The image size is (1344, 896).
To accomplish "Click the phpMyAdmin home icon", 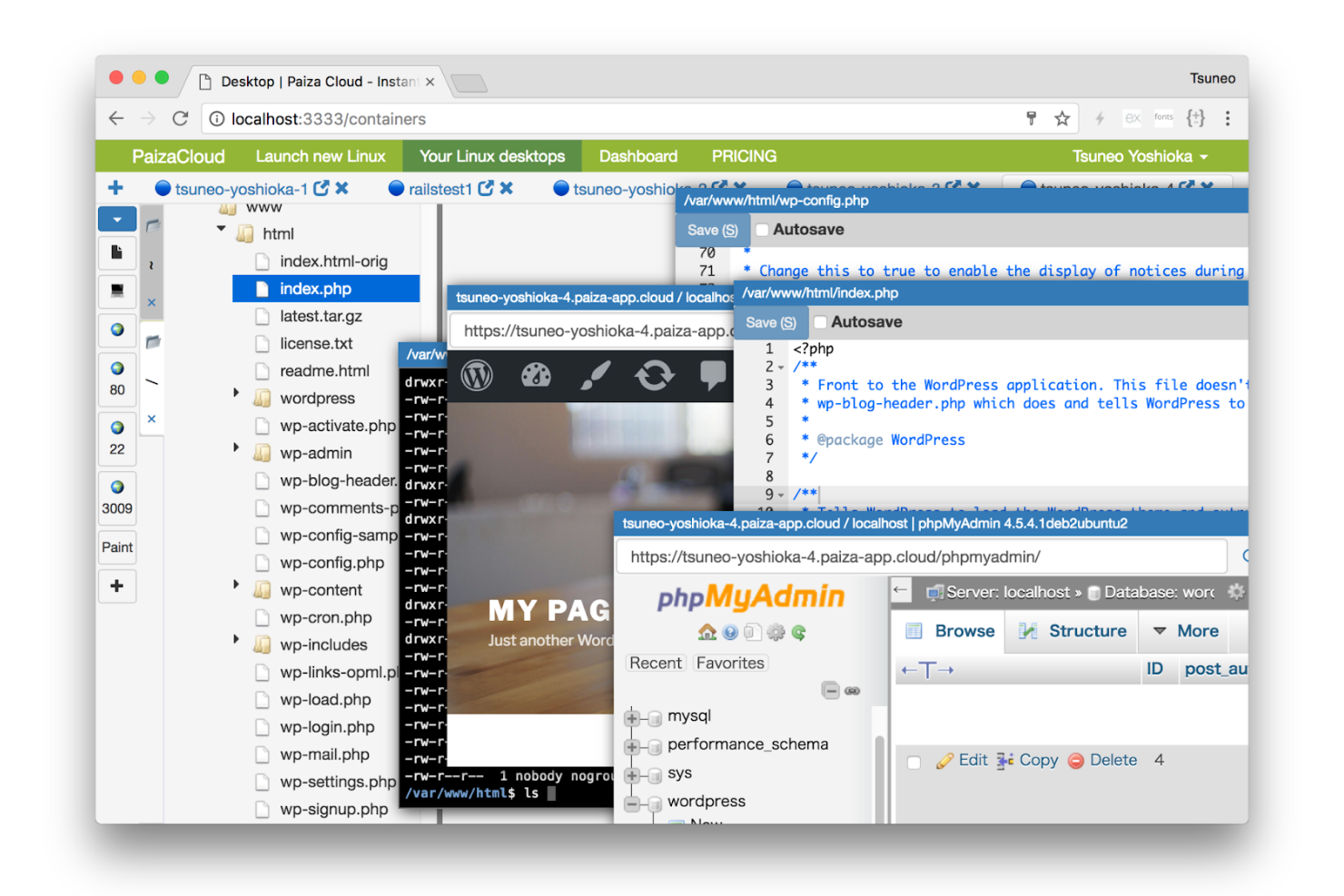I will pyautogui.click(x=707, y=633).
